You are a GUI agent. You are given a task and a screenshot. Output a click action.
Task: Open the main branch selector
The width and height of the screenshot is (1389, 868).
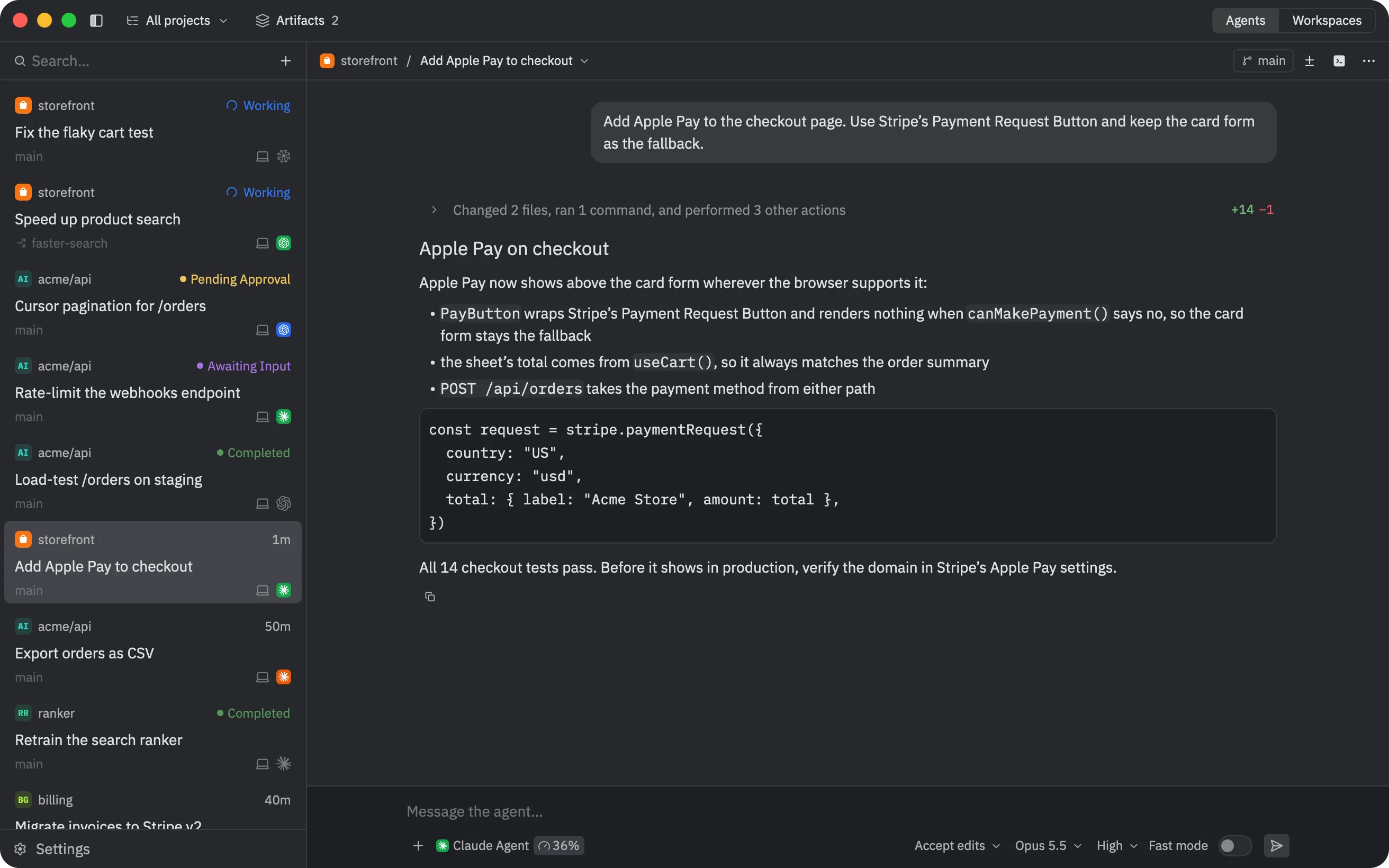click(1264, 61)
